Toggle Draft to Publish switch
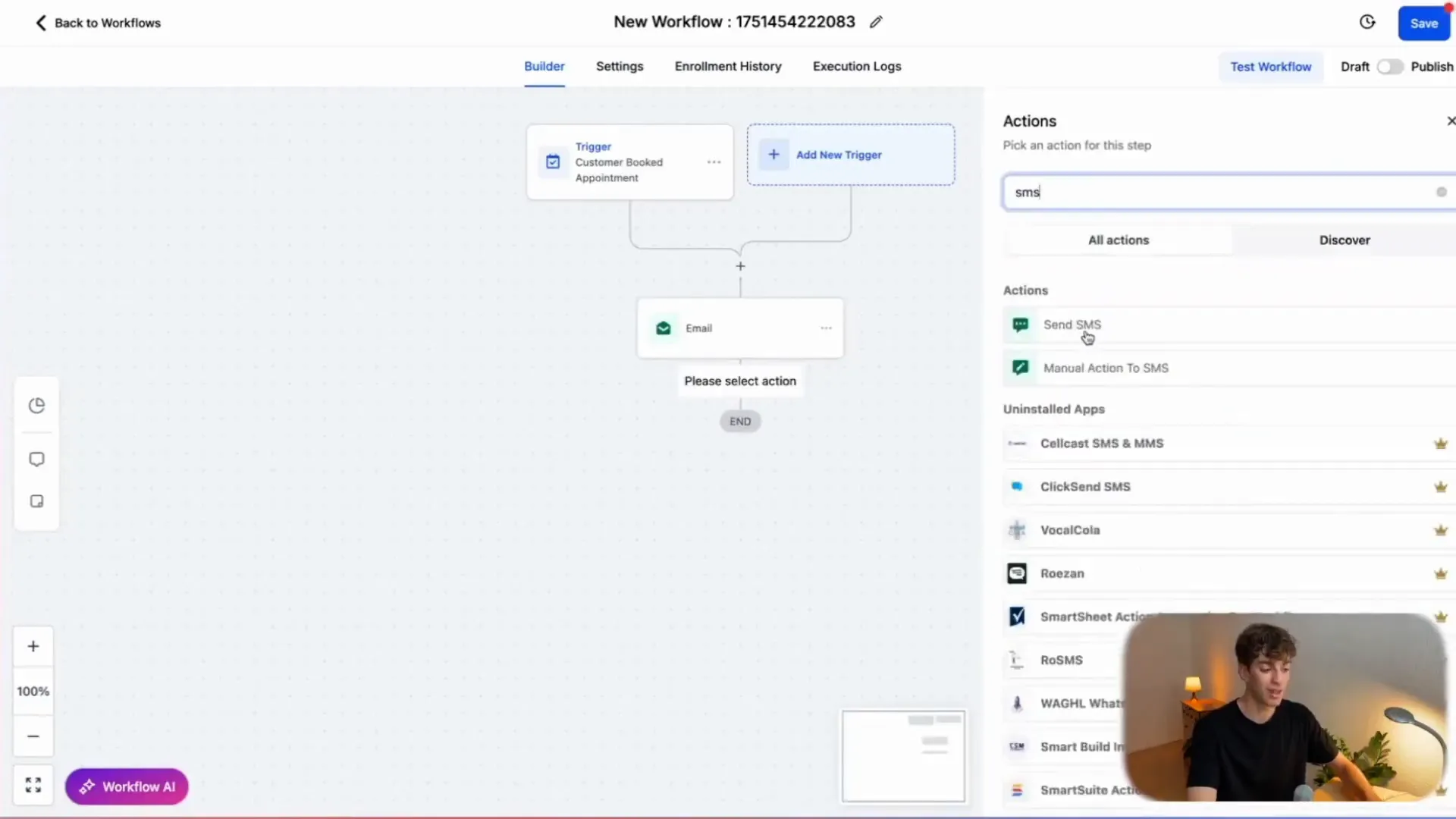 click(1390, 67)
